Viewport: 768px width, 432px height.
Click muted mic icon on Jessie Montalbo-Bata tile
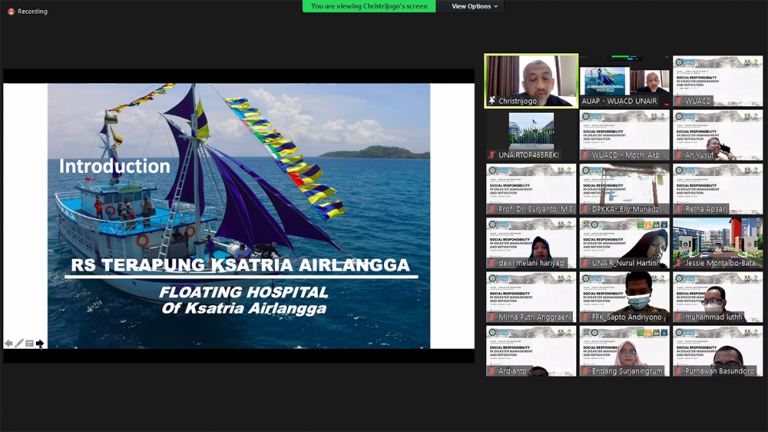coord(679,263)
